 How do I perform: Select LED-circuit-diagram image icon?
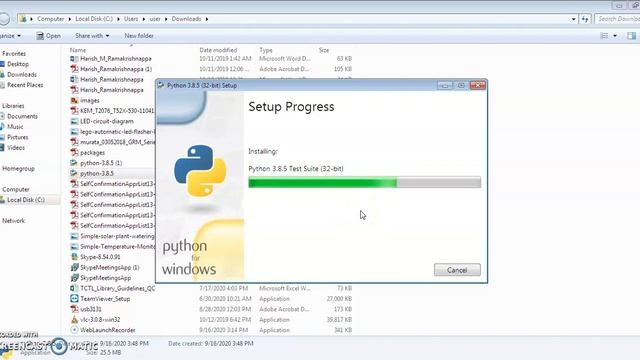tap(74, 121)
